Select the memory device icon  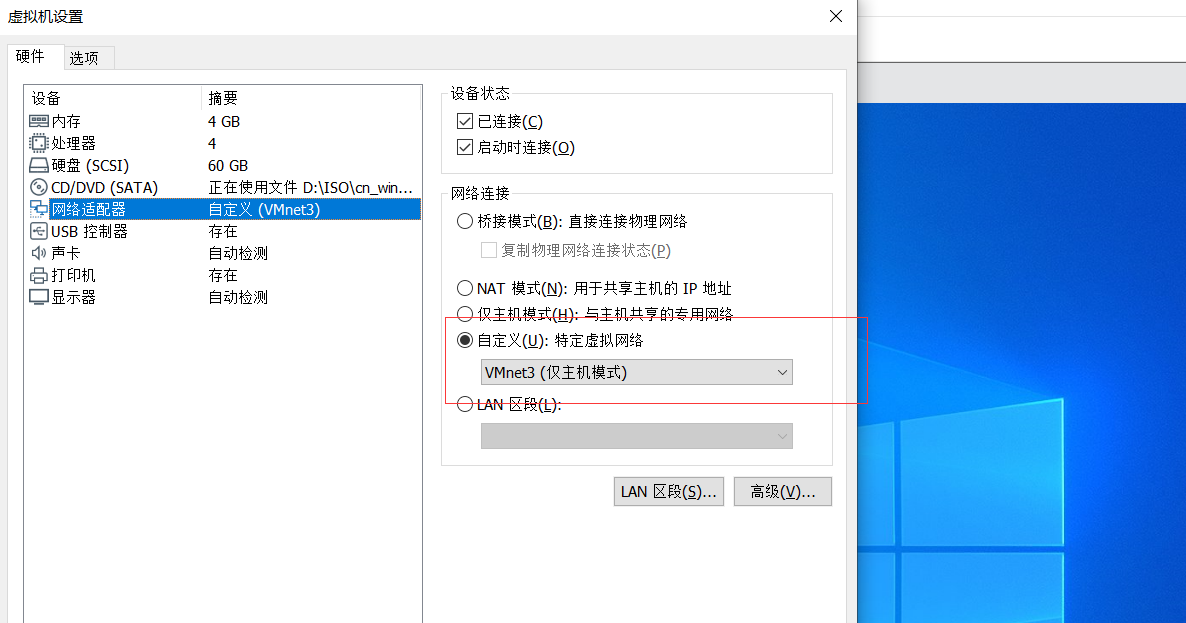point(39,121)
